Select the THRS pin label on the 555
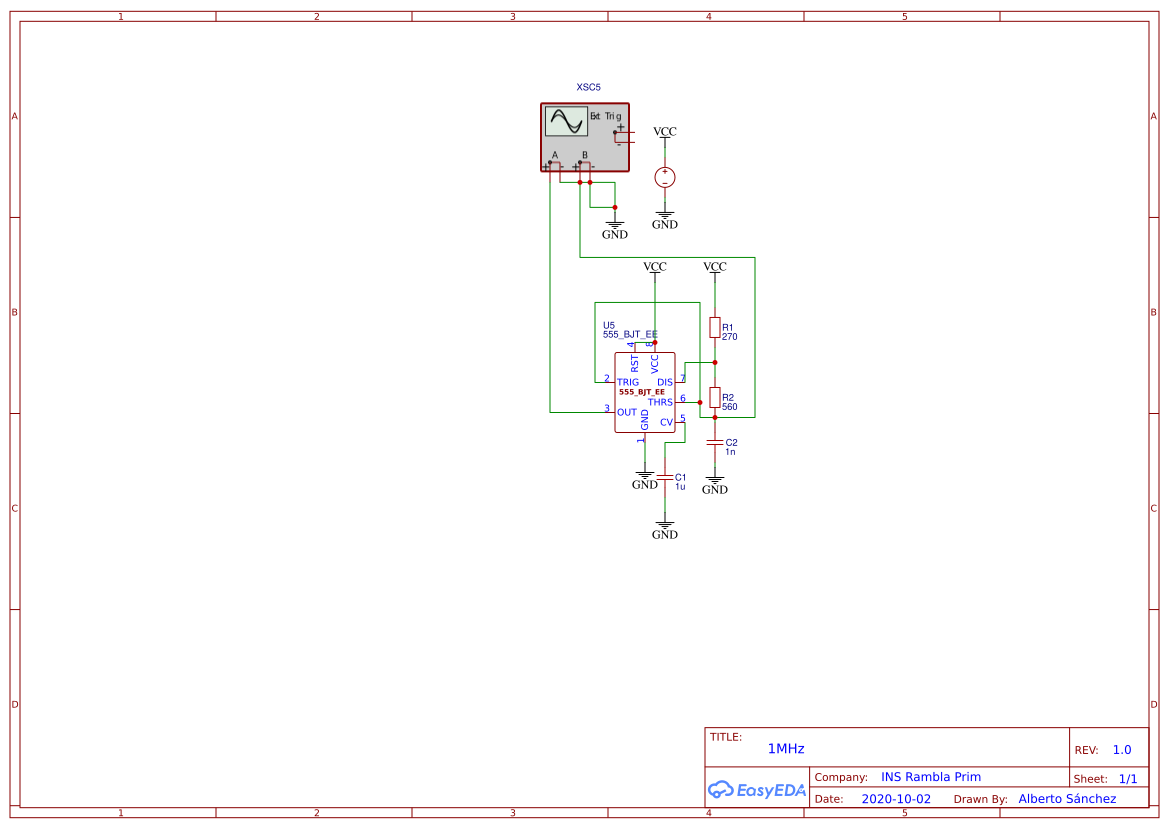 [660, 402]
